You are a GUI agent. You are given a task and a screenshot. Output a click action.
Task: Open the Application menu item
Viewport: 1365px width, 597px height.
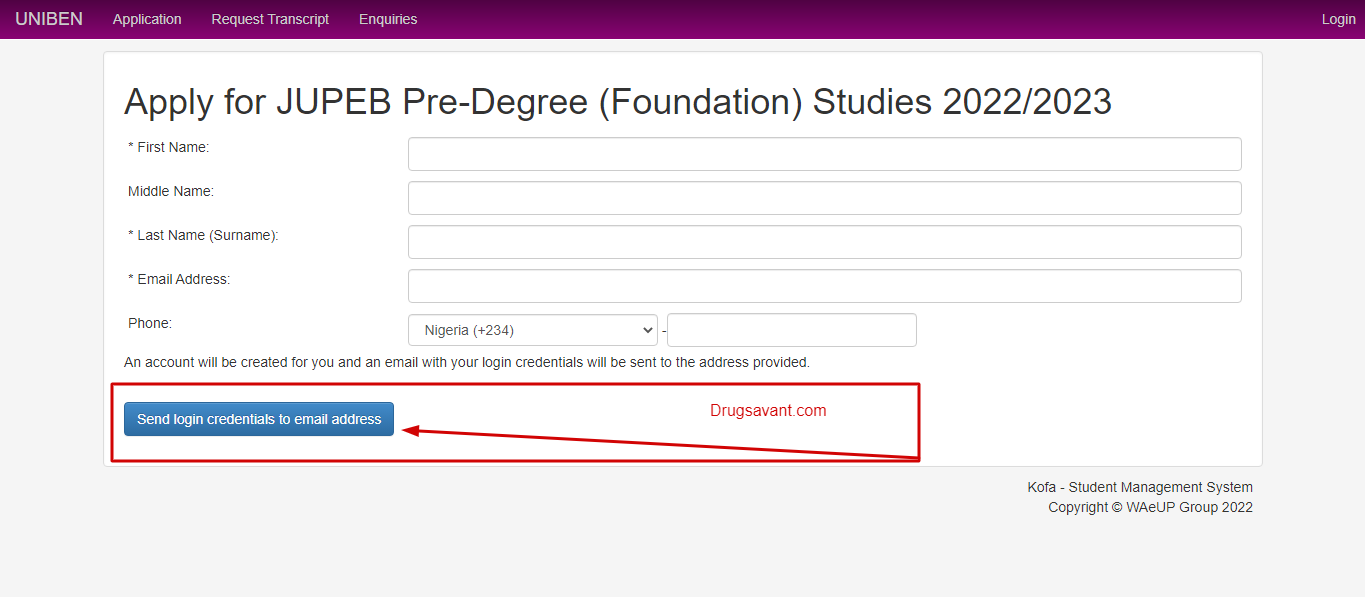click(146, 19)
